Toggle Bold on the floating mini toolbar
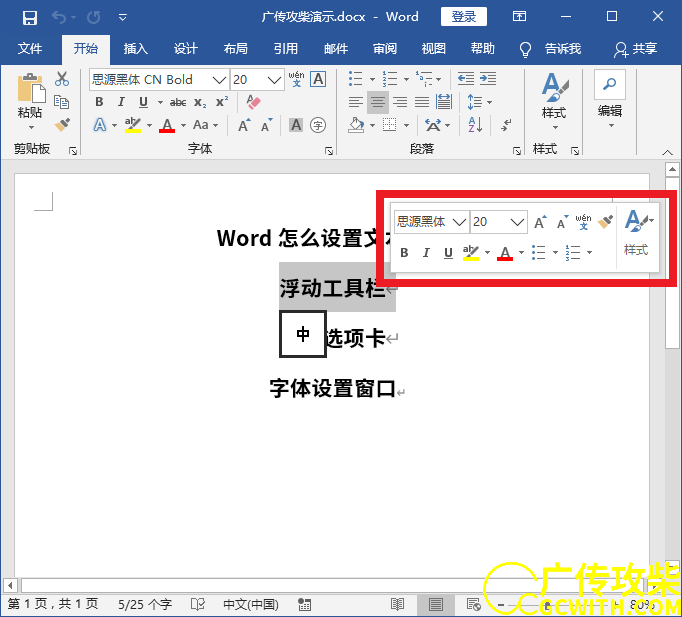This screenshot has height=617, width=682. point(404,253)
